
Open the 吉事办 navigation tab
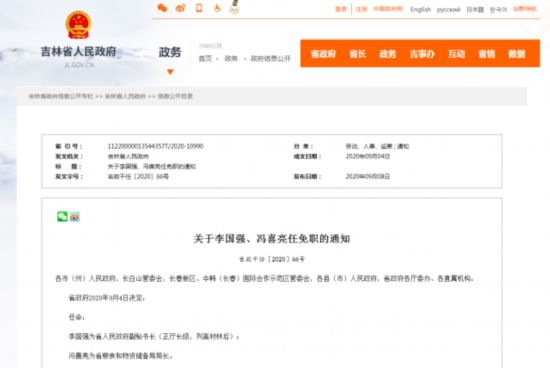[422, 54]
